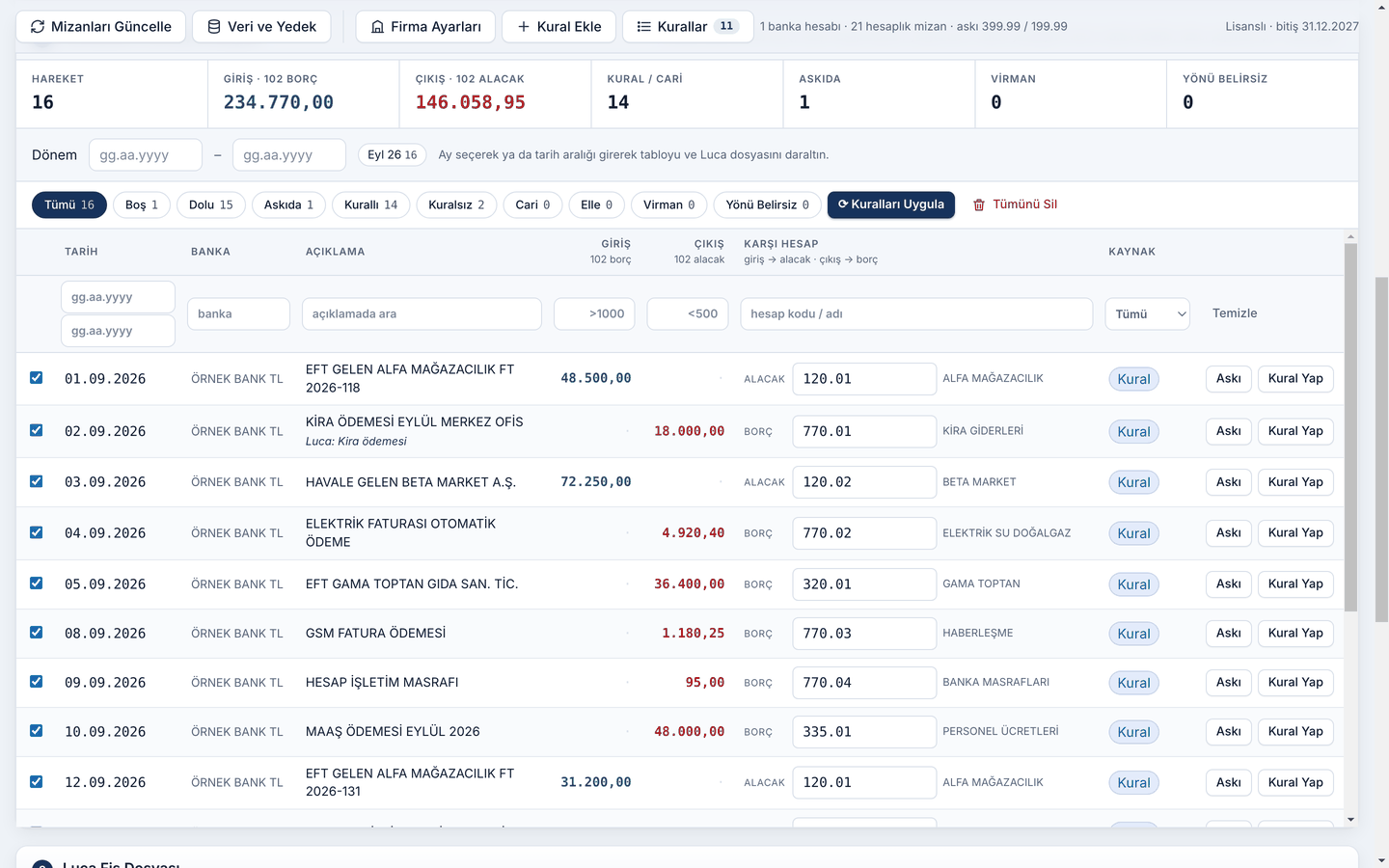Open the Kurallar list icon
The image size is (1389, 868).
click(644, 27)
